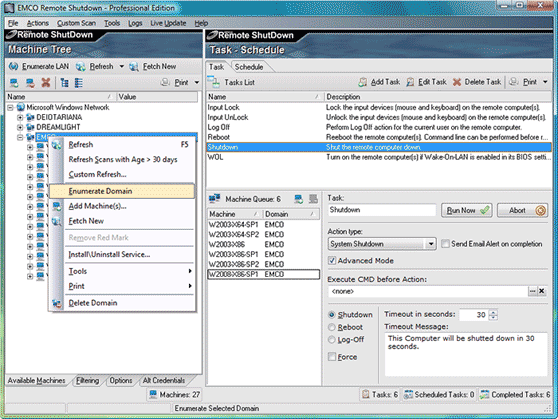Click the Add Task icon
The image size is (558, 419).
(x=363, y=82)
